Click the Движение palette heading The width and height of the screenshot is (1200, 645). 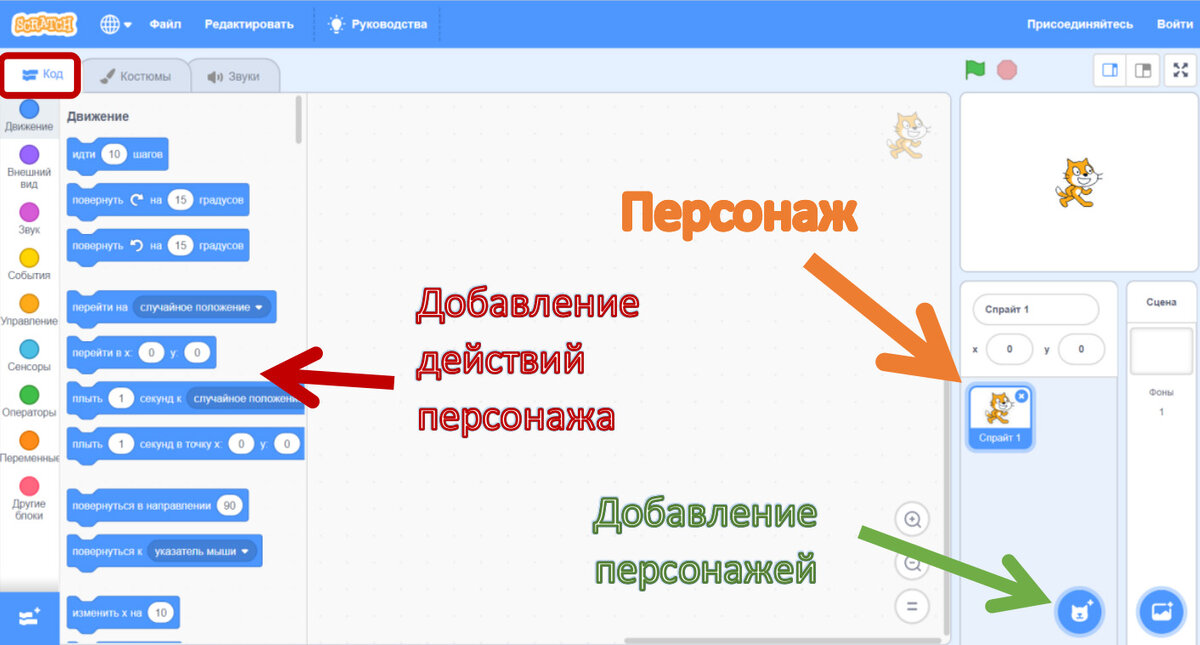[97, 117]
